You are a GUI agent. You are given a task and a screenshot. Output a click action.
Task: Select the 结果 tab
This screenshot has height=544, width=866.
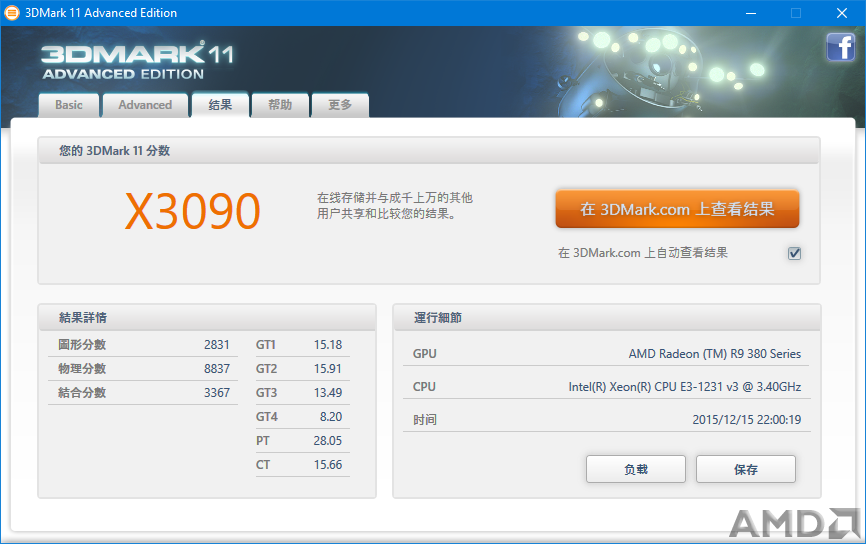[220, 104]
